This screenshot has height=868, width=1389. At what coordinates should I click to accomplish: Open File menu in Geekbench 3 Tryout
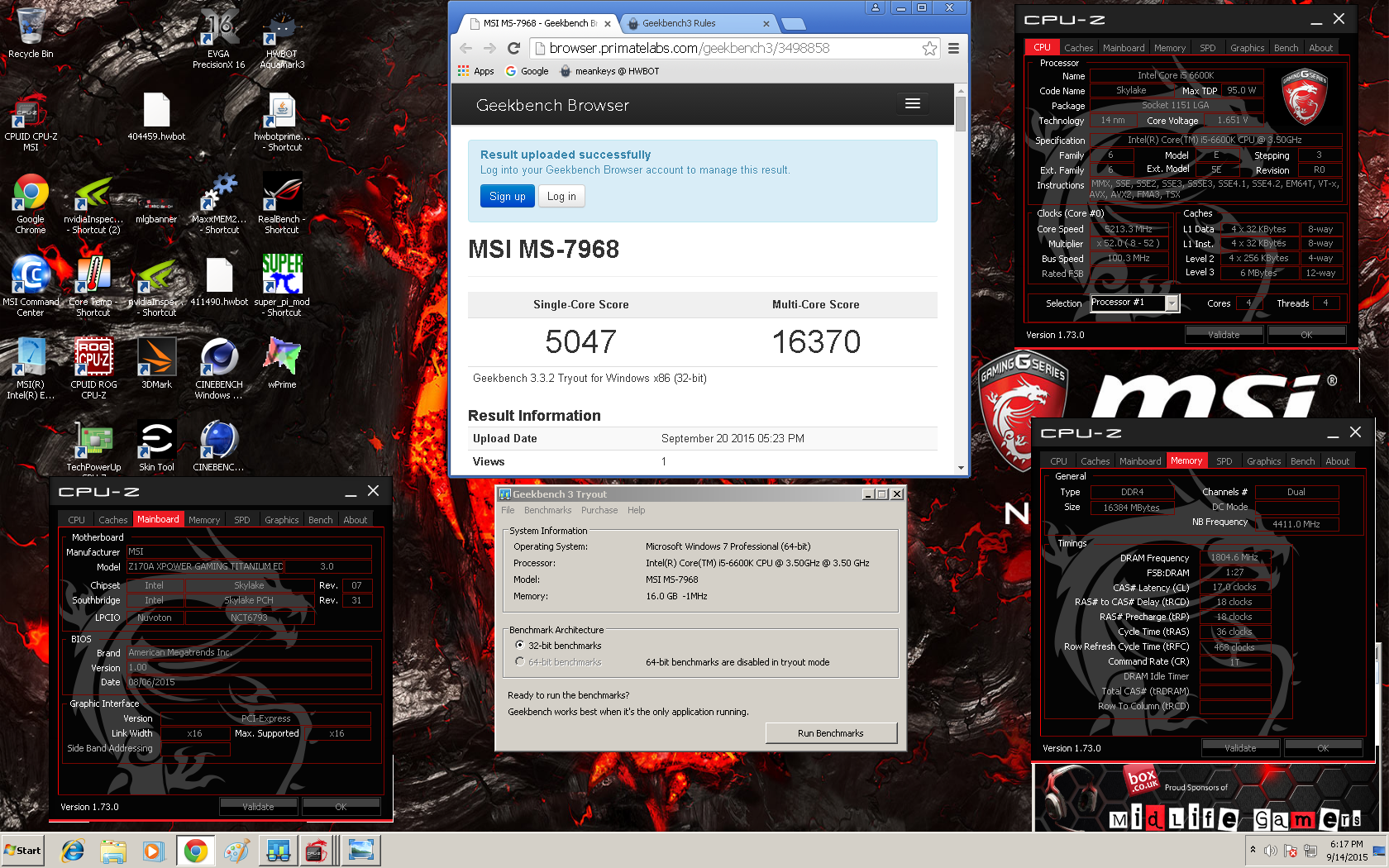pos(508,510)
